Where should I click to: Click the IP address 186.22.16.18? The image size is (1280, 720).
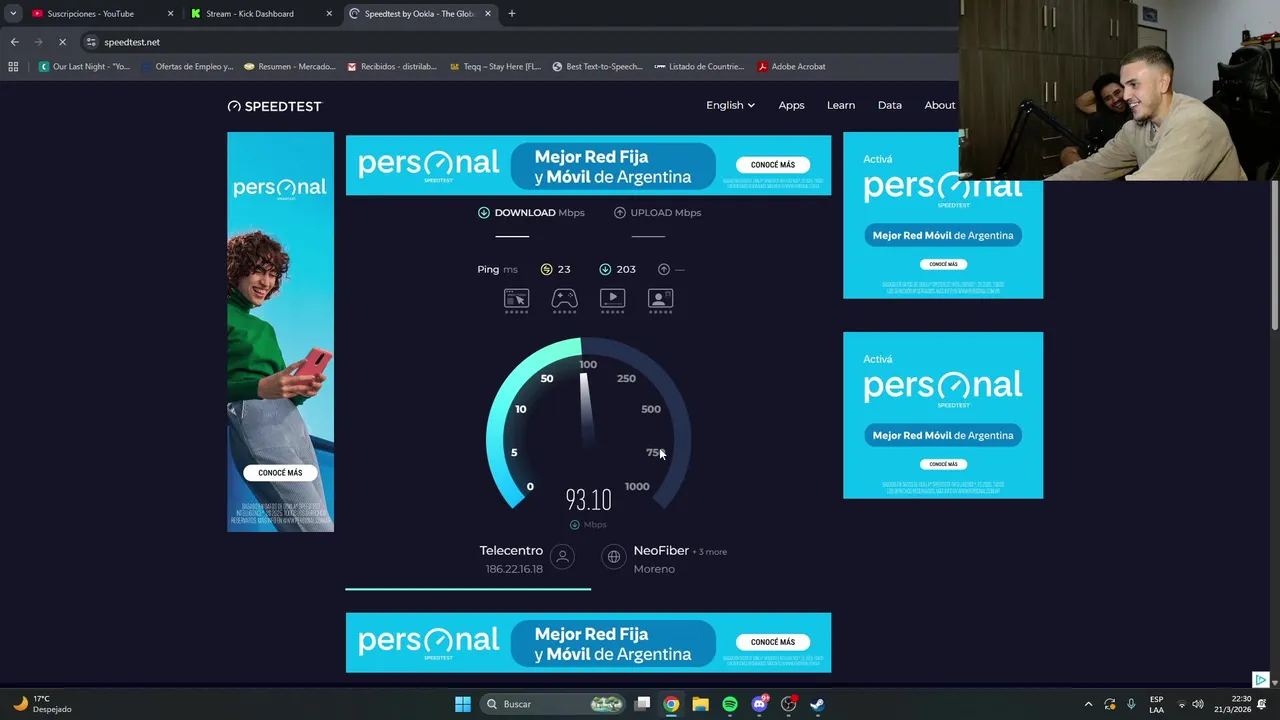pyautogui.click(x=514, y=569)
